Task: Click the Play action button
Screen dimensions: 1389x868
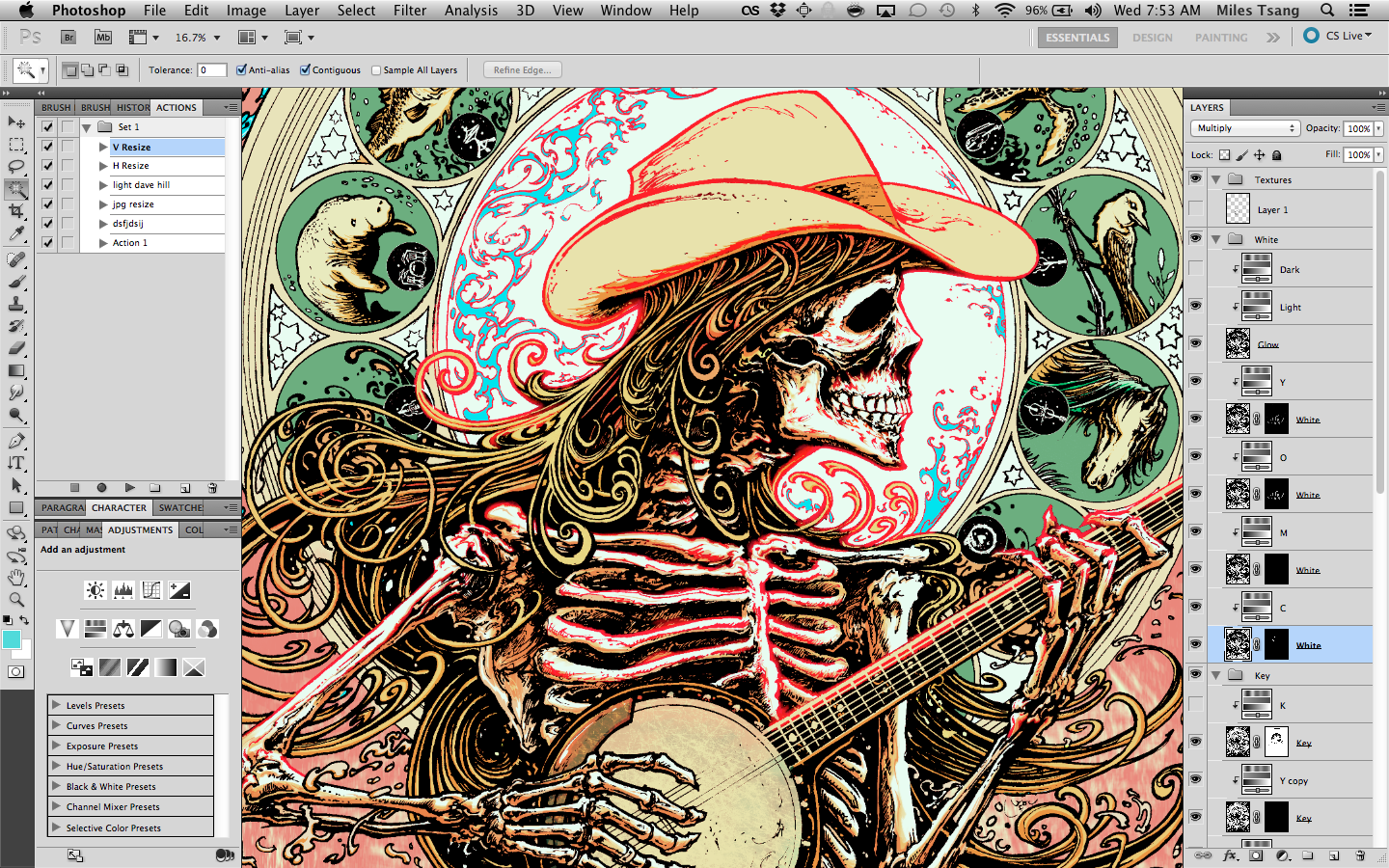Action: coord(129,488)
